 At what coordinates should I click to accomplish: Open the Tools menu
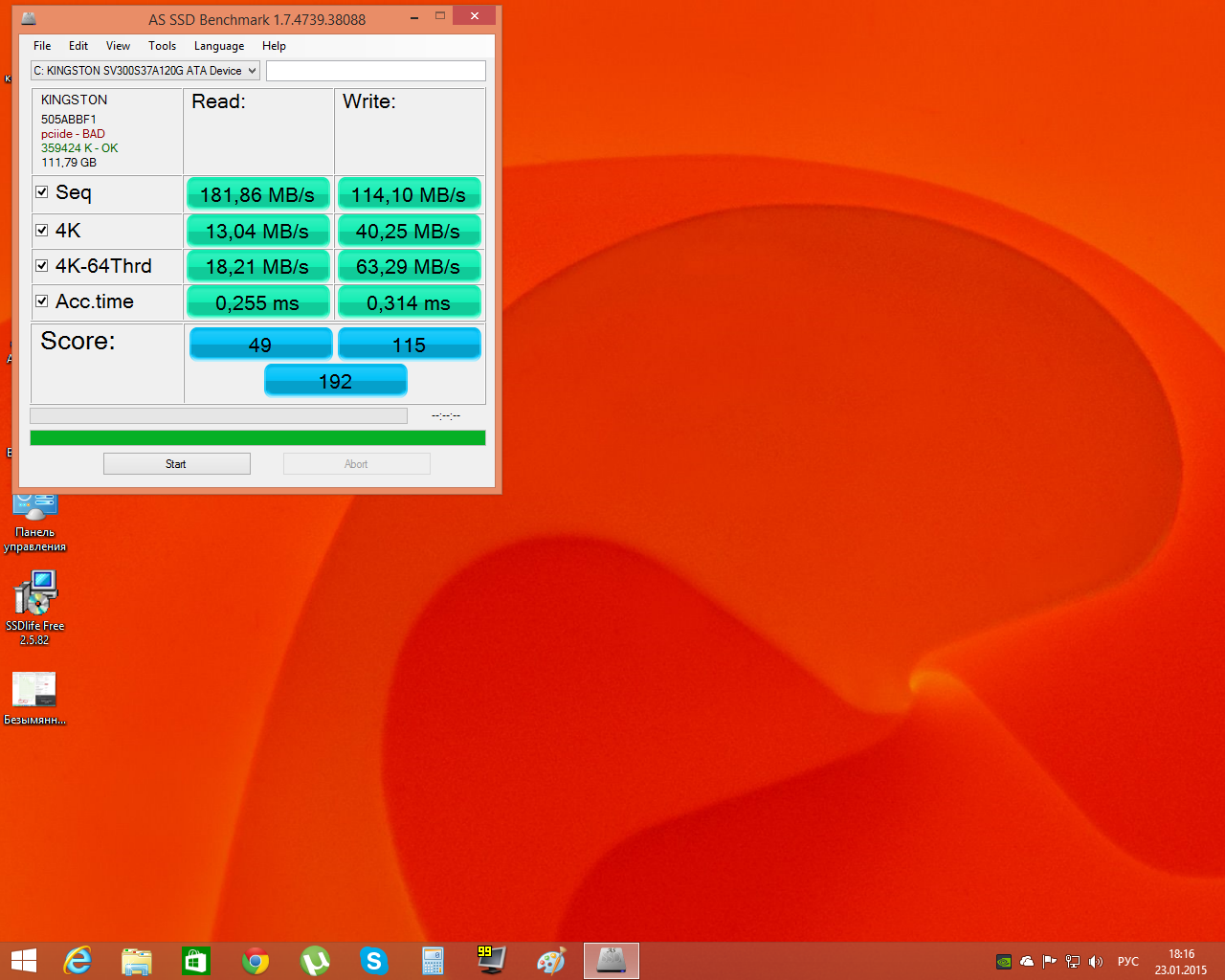pyautogui.click(x=163, y=46)
